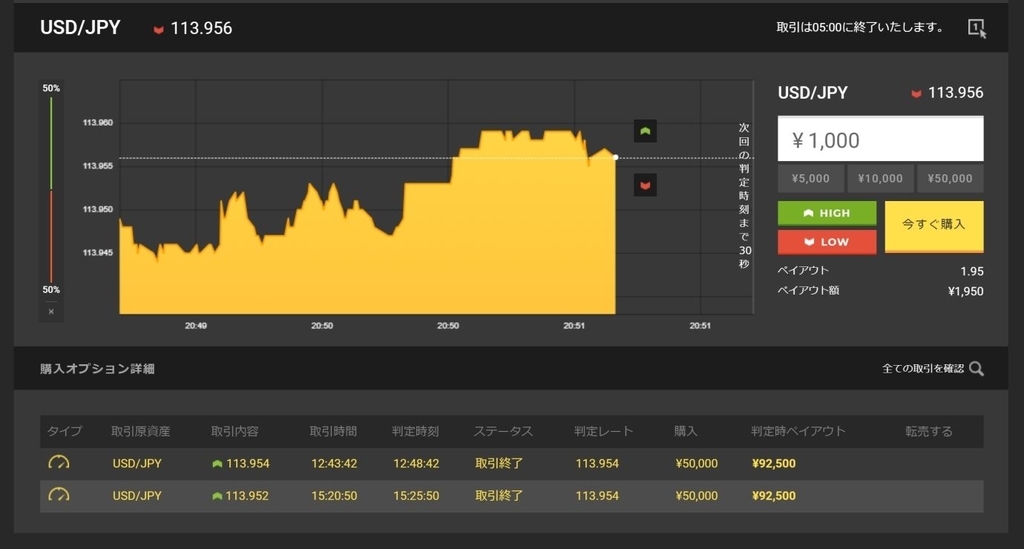Close the sentiment bar with the X
The image size is (1024, 549).
[51, 312]
